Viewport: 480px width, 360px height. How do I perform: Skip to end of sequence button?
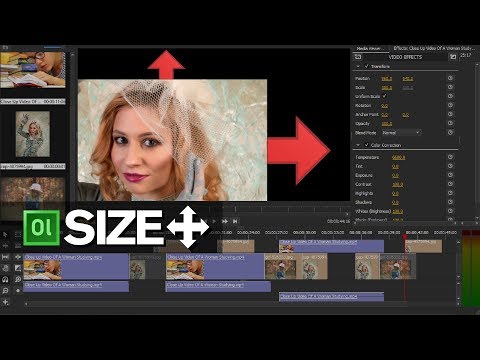[x=235, y=221]
